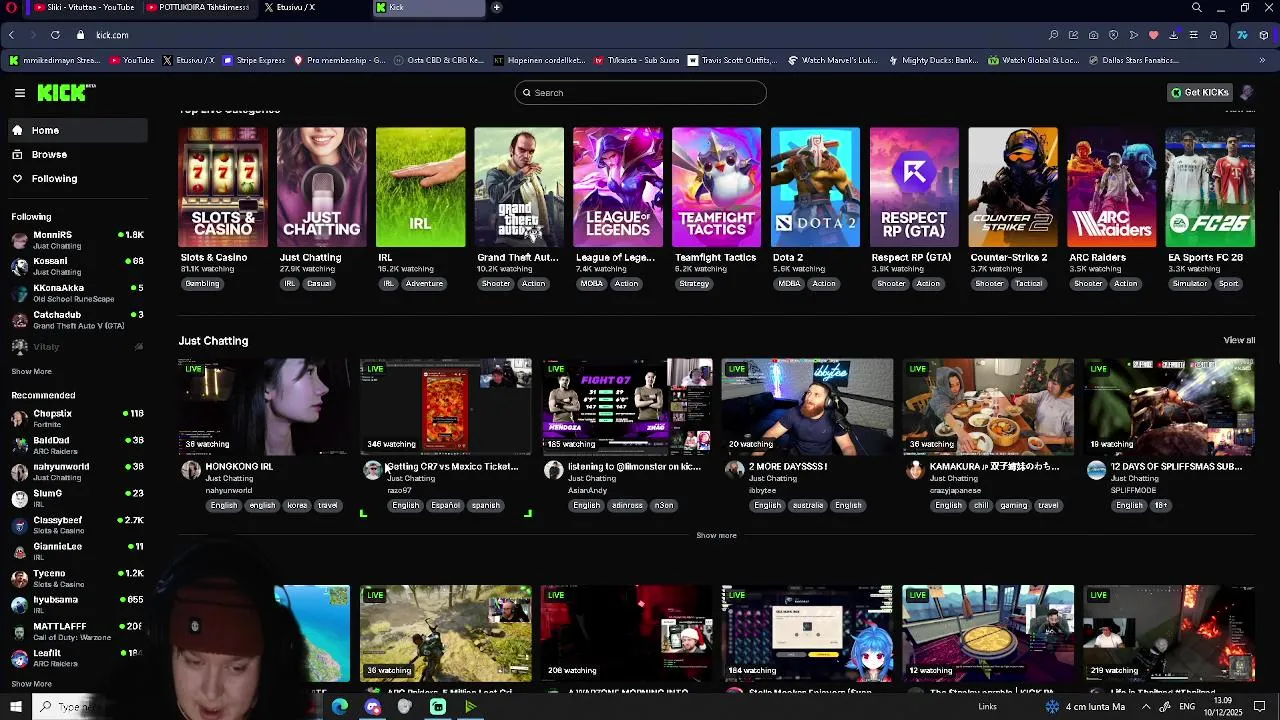
Task: Click the Gambling tag under Slots & Casino
Action: coord(202,284)
